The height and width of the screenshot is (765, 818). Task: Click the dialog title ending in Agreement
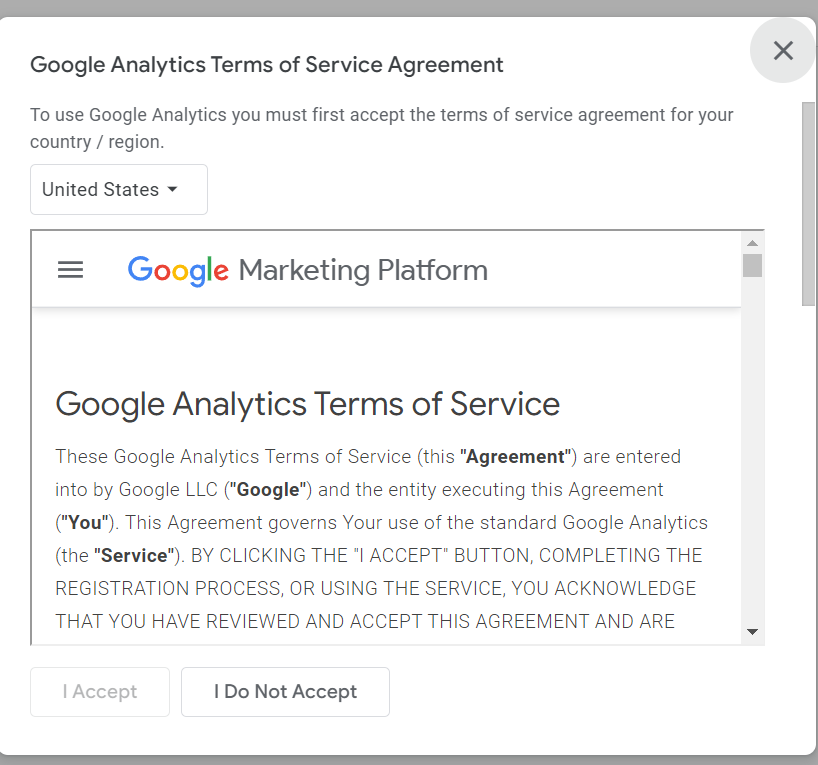tap(267, 65)
